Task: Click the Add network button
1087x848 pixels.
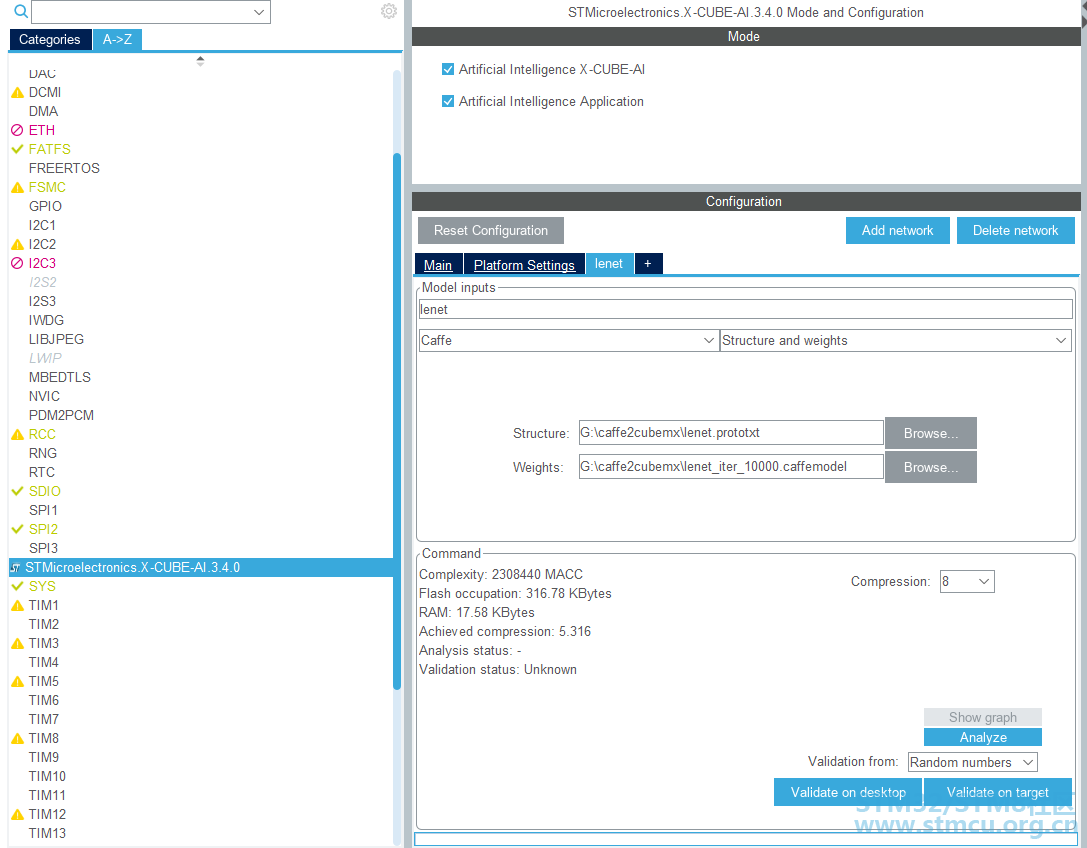Action: [x=898, y=230]
